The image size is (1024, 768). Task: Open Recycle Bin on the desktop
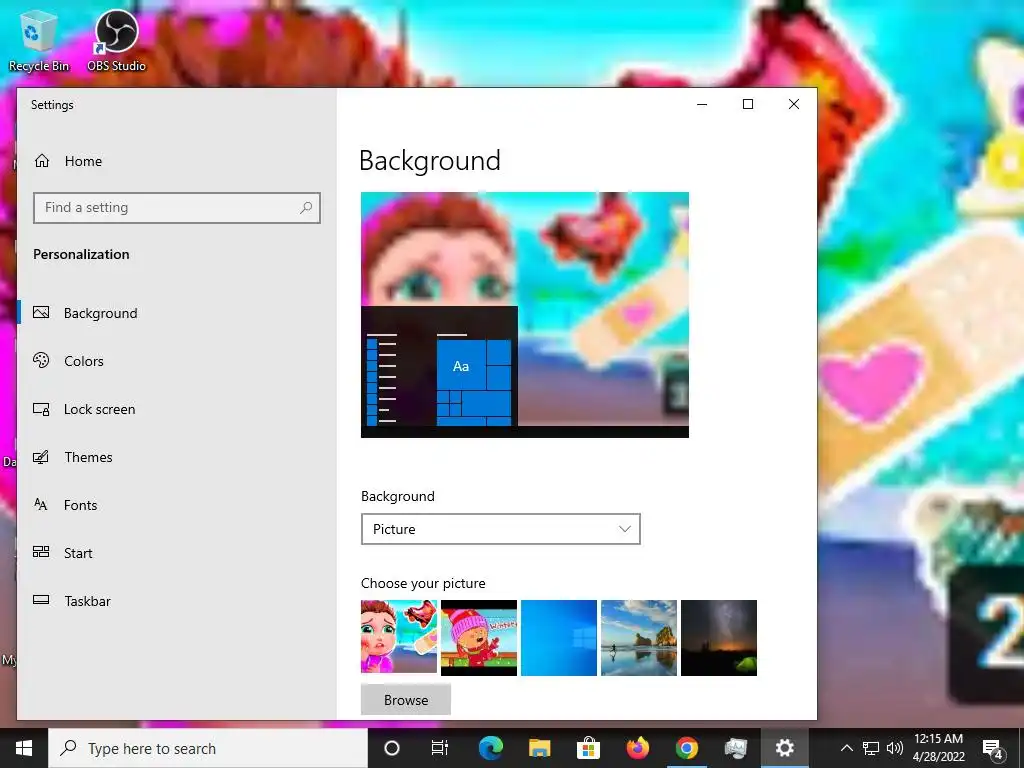pos(39,40)
